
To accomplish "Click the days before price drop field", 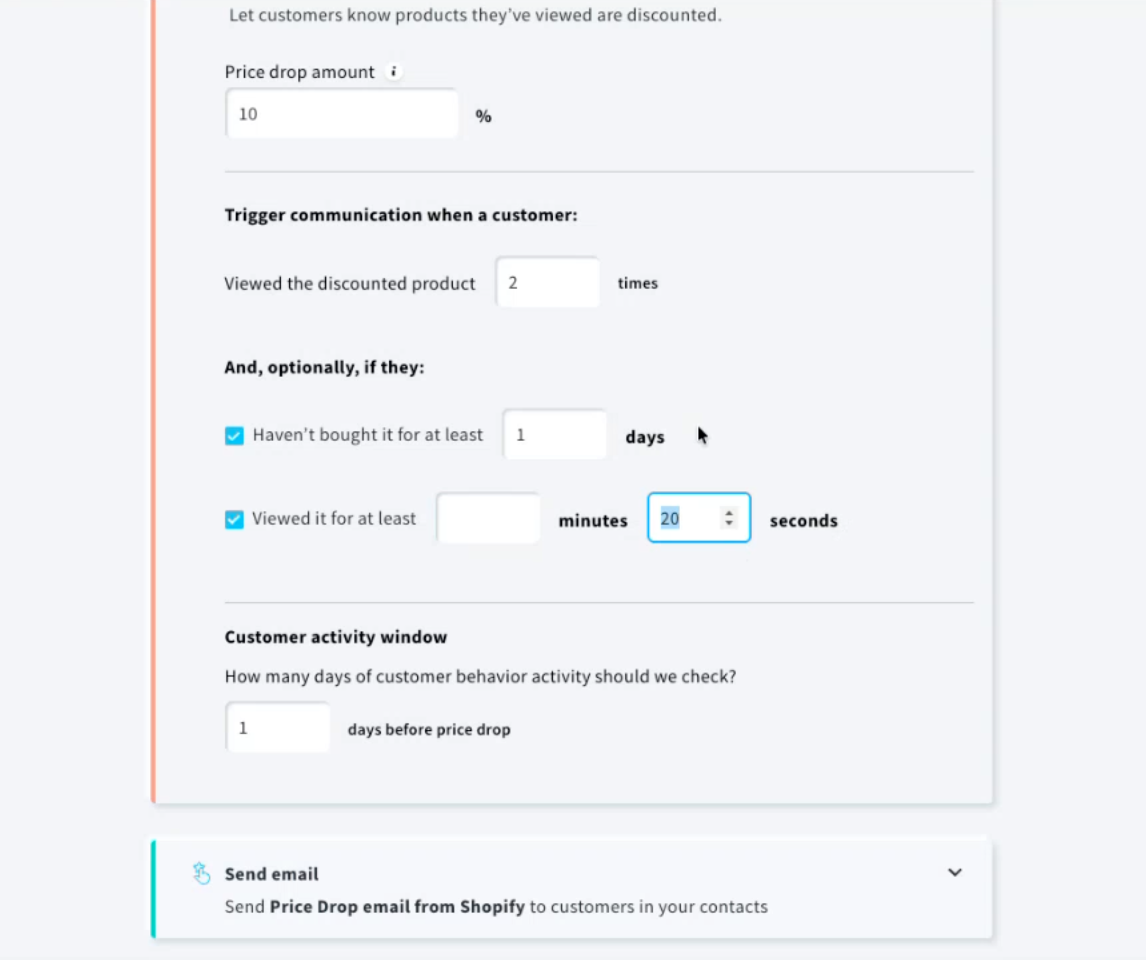I will 277,727.
